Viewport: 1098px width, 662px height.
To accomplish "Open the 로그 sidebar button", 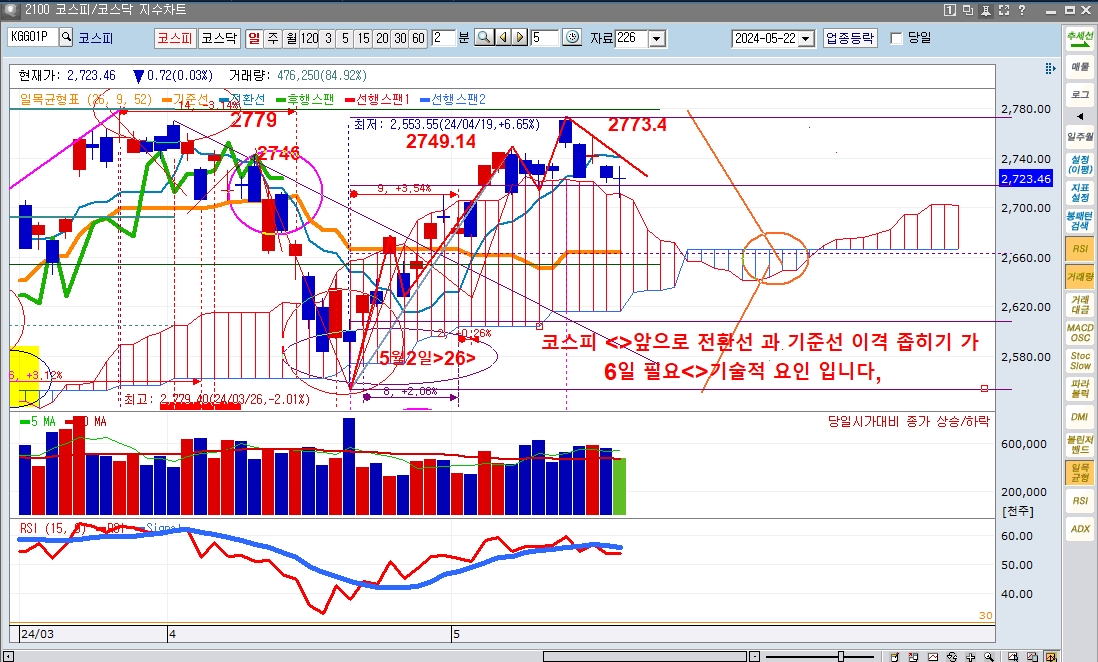I will (1080, 95).
